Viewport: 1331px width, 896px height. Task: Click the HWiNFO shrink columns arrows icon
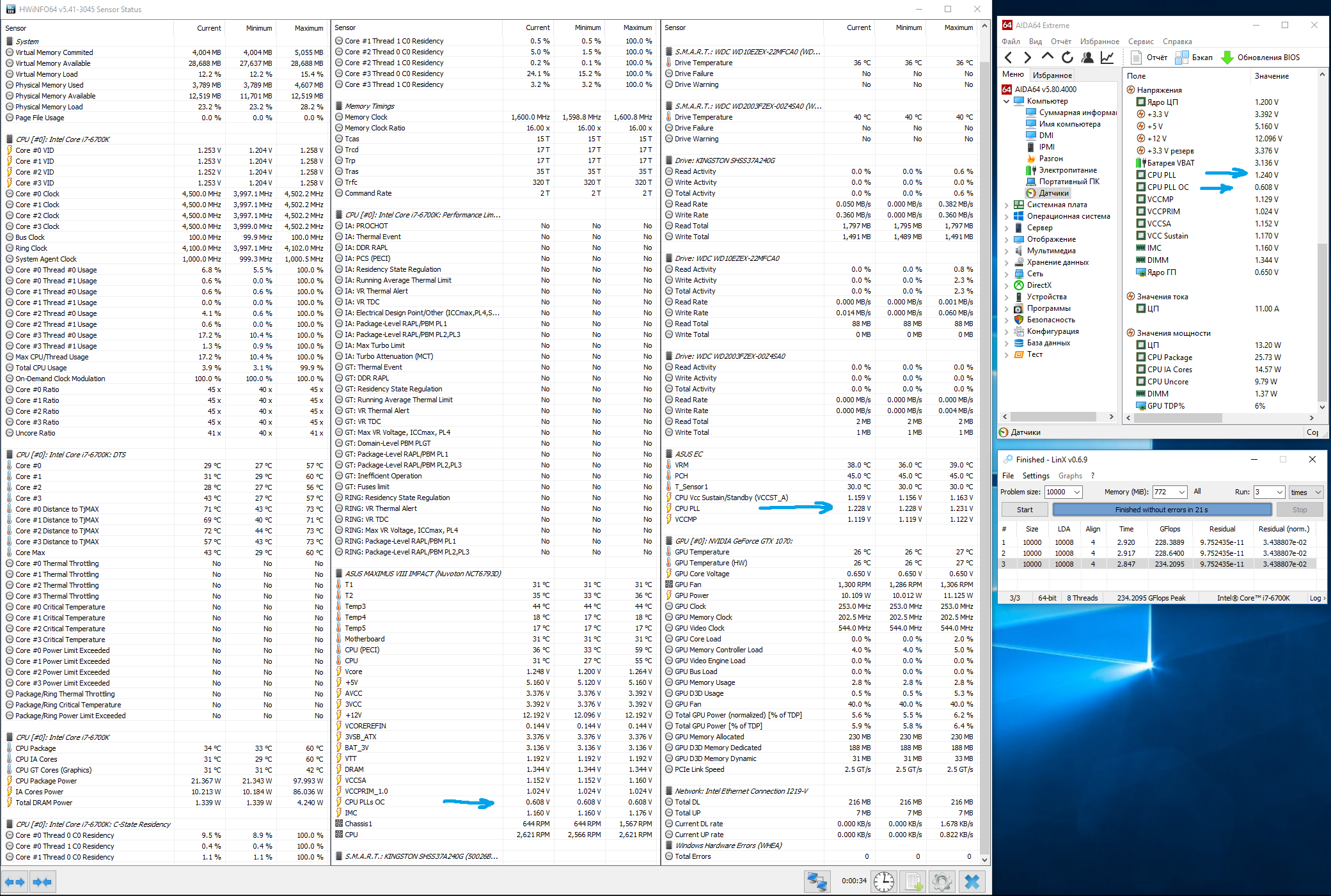[42, 883]
